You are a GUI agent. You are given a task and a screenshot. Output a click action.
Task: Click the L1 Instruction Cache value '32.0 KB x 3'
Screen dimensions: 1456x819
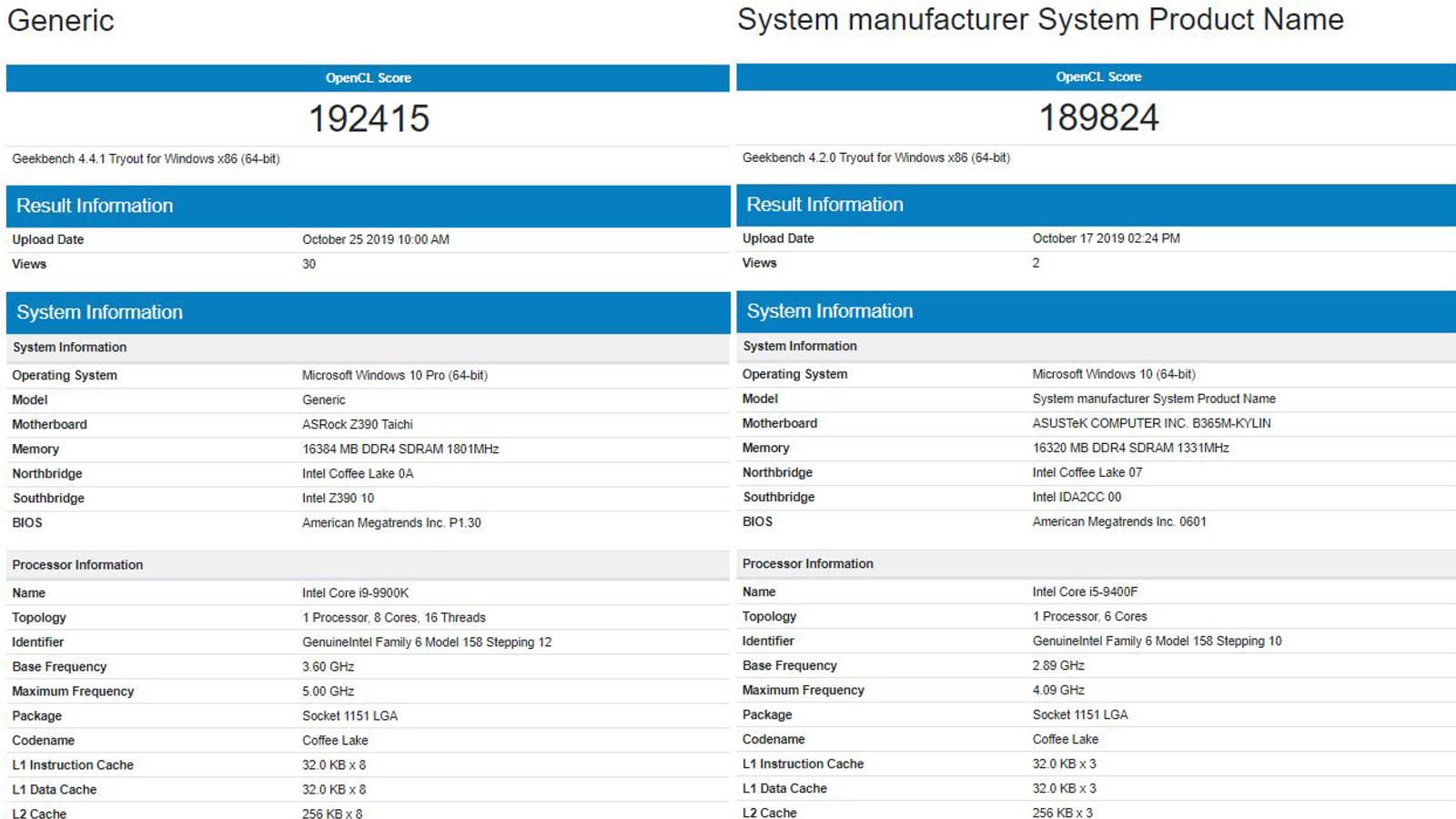coord(1064,764)
